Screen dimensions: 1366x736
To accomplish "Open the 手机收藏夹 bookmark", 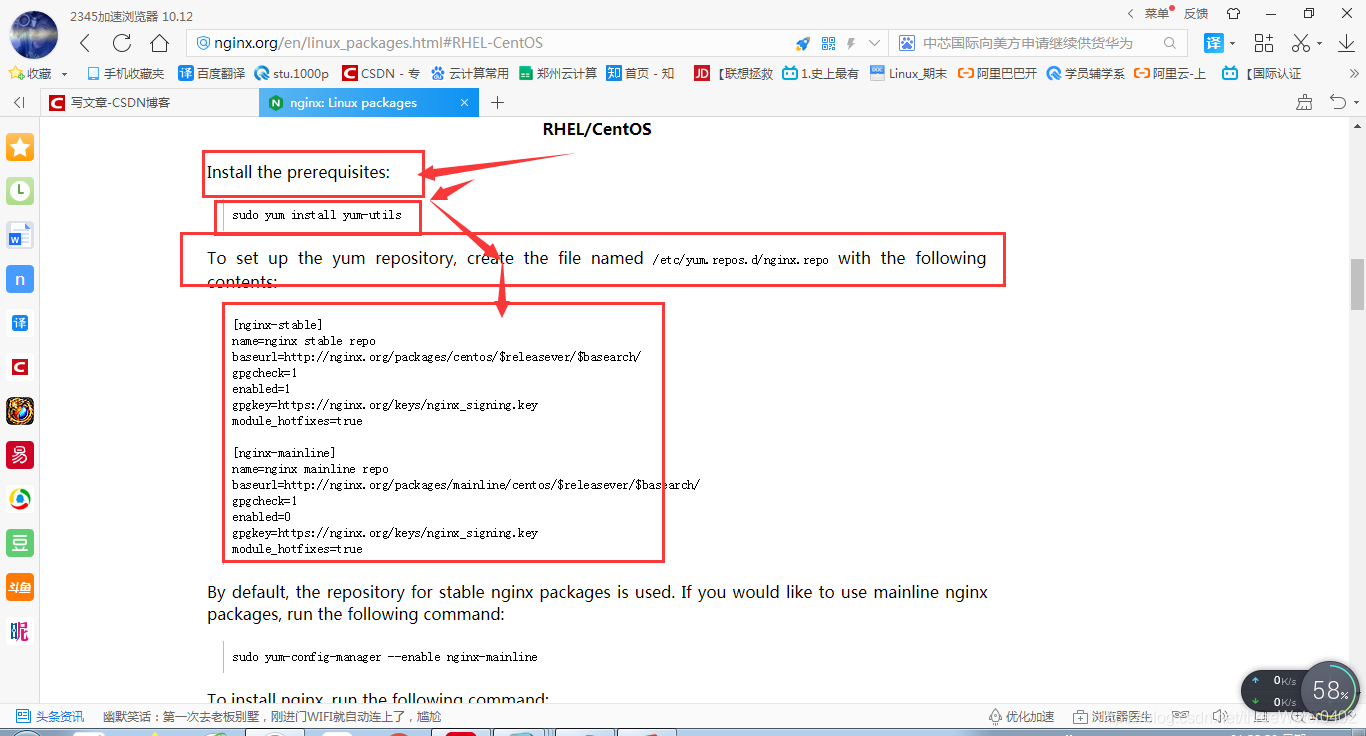I will coord(126,73).
